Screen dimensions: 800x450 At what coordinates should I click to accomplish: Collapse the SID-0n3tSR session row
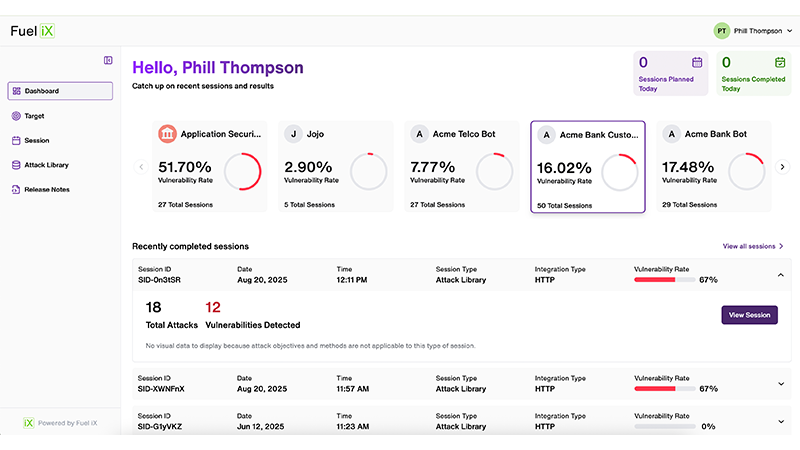point(780,275)
